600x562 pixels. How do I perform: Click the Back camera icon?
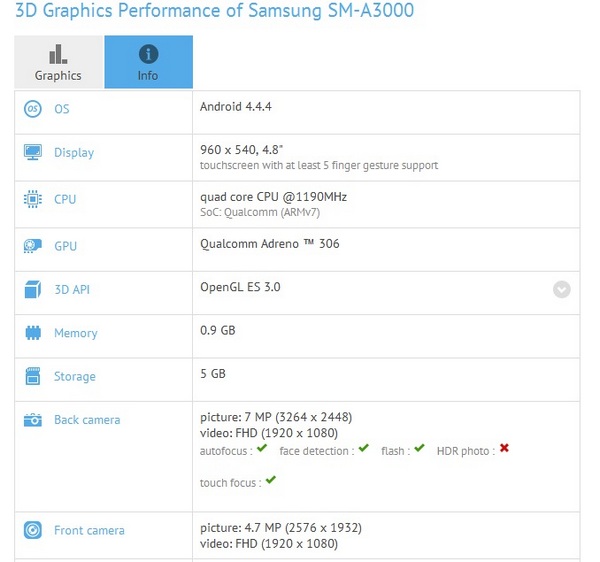(x=33, y=420)
